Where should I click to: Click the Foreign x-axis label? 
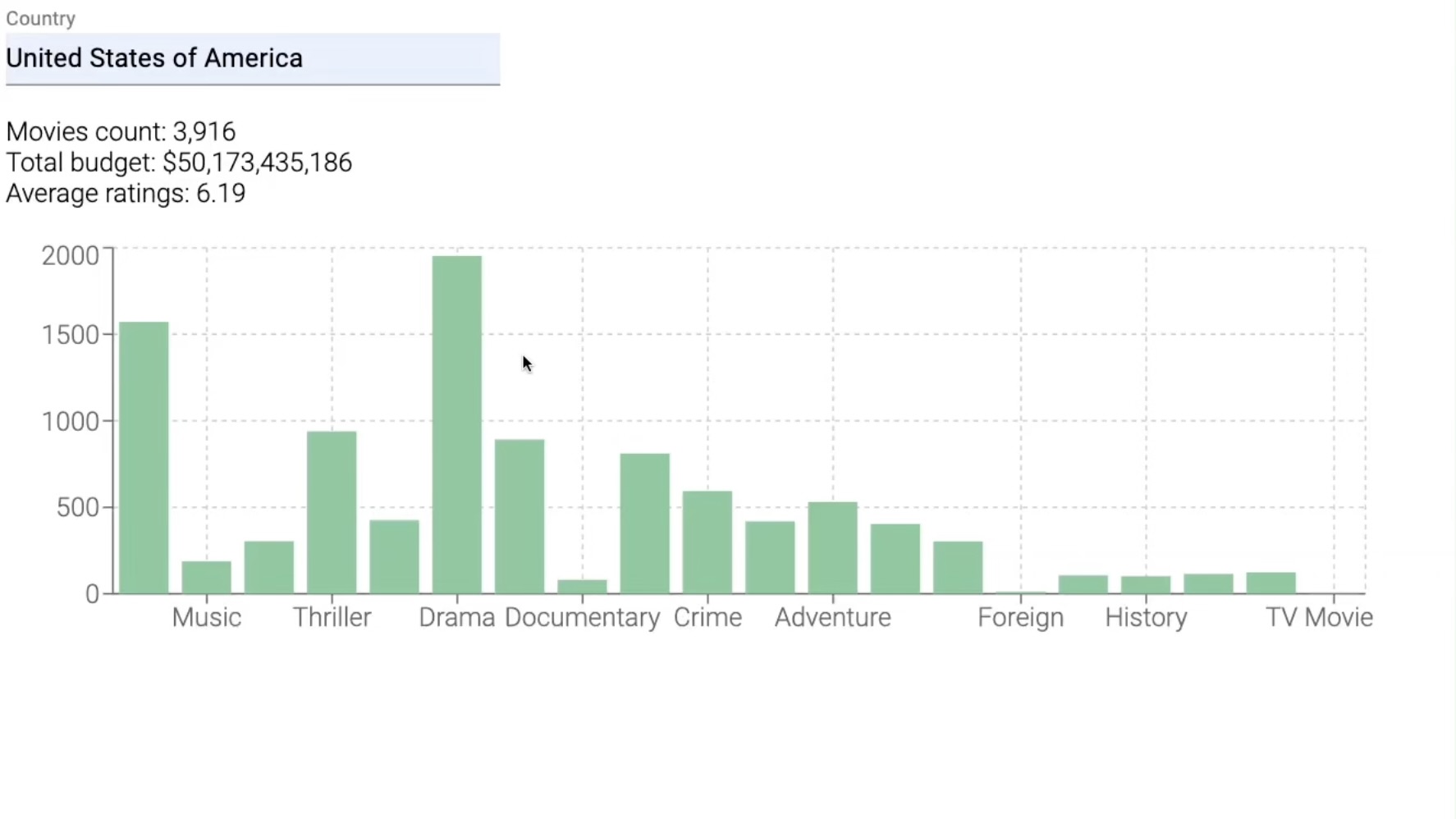[x=1020, y=617]
